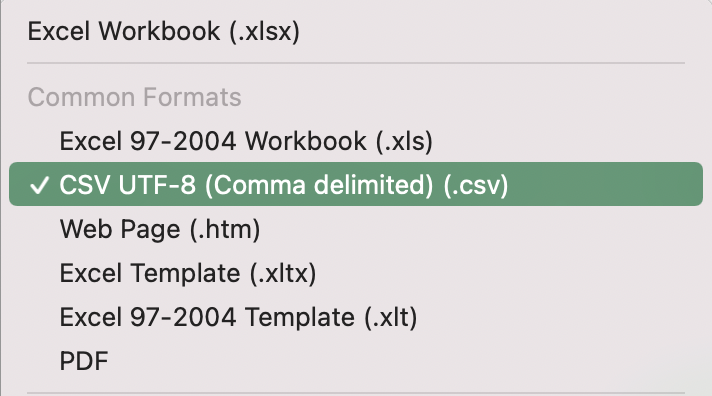Click the word Excel in Excel Template (.xltx)

pos(91,273)
